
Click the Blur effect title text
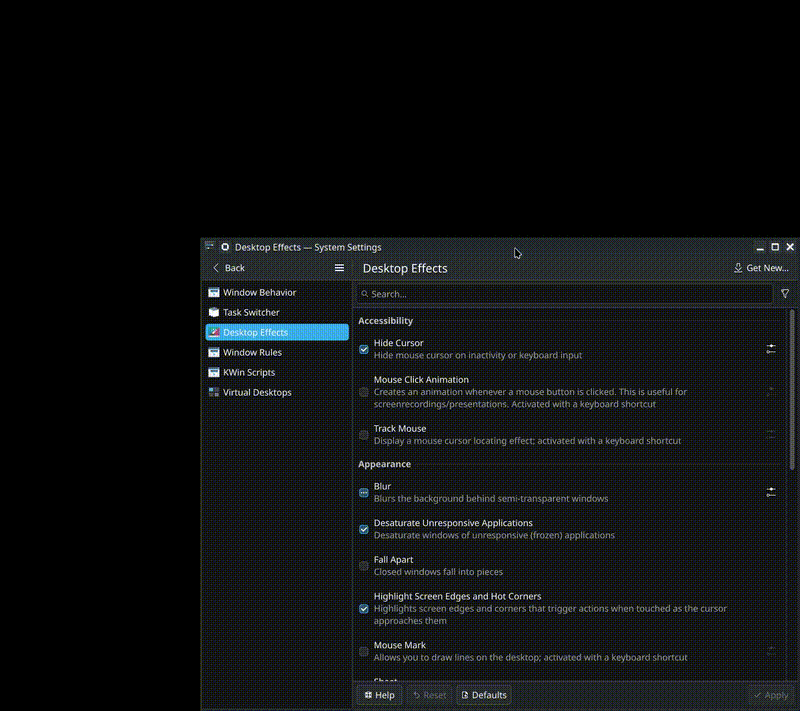click(382, 486)
